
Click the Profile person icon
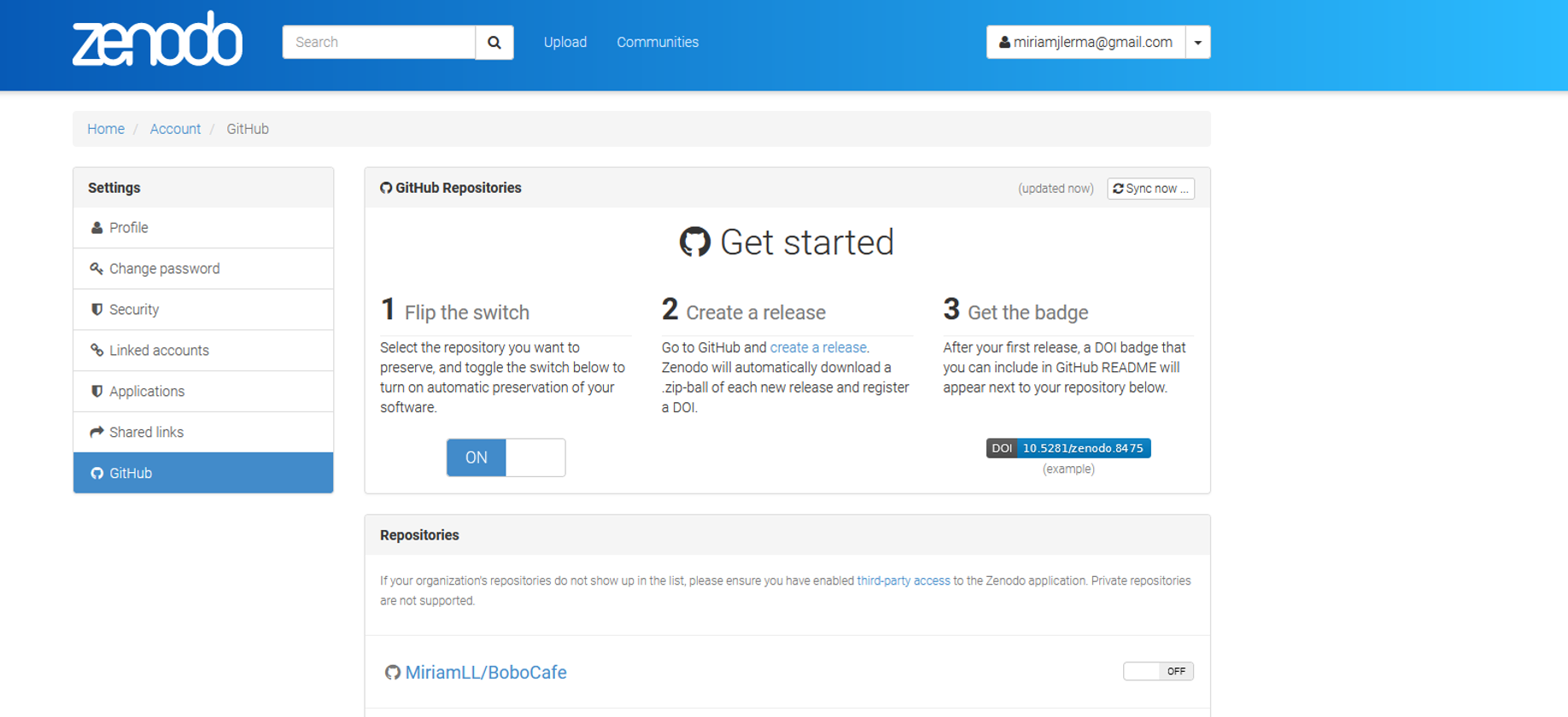click(97, 228)
